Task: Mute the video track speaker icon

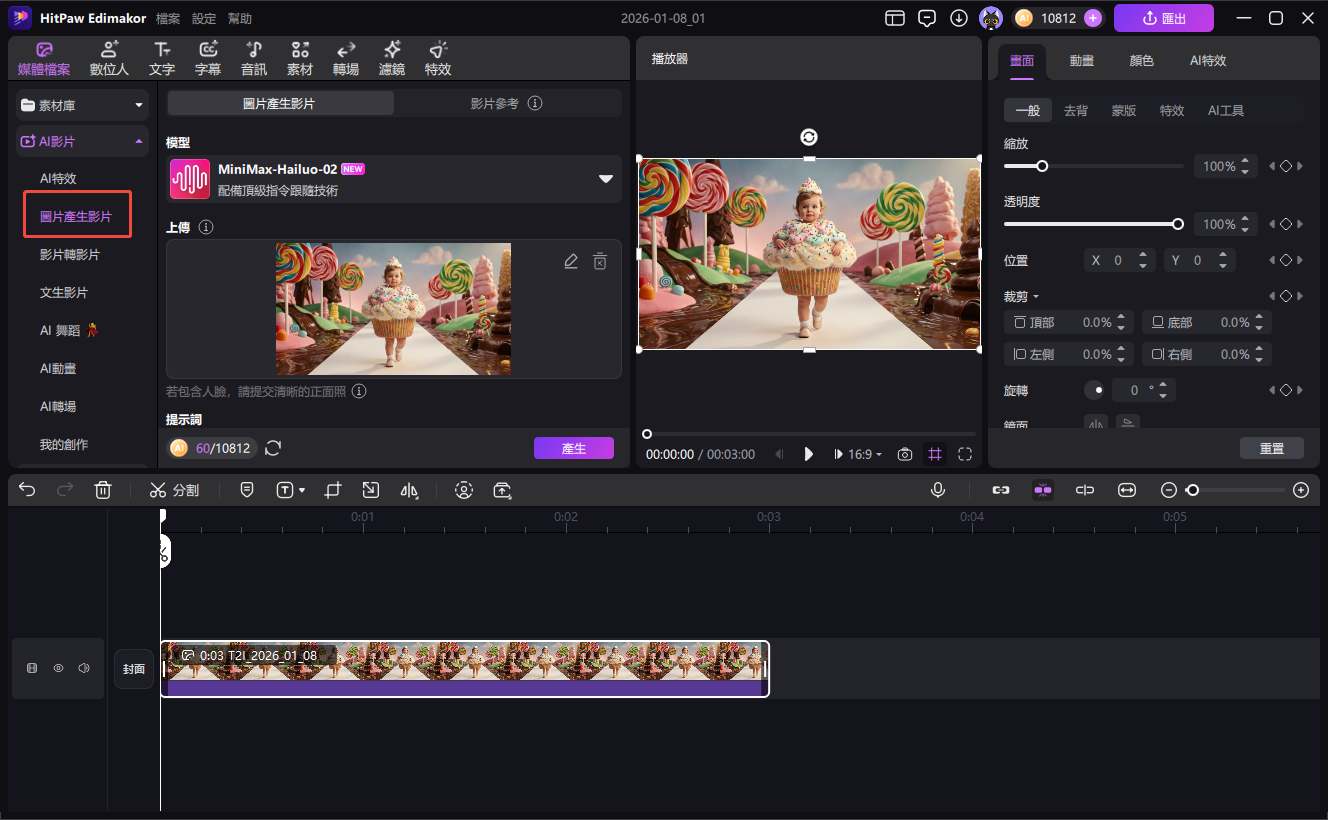Action: pos(84,668)
